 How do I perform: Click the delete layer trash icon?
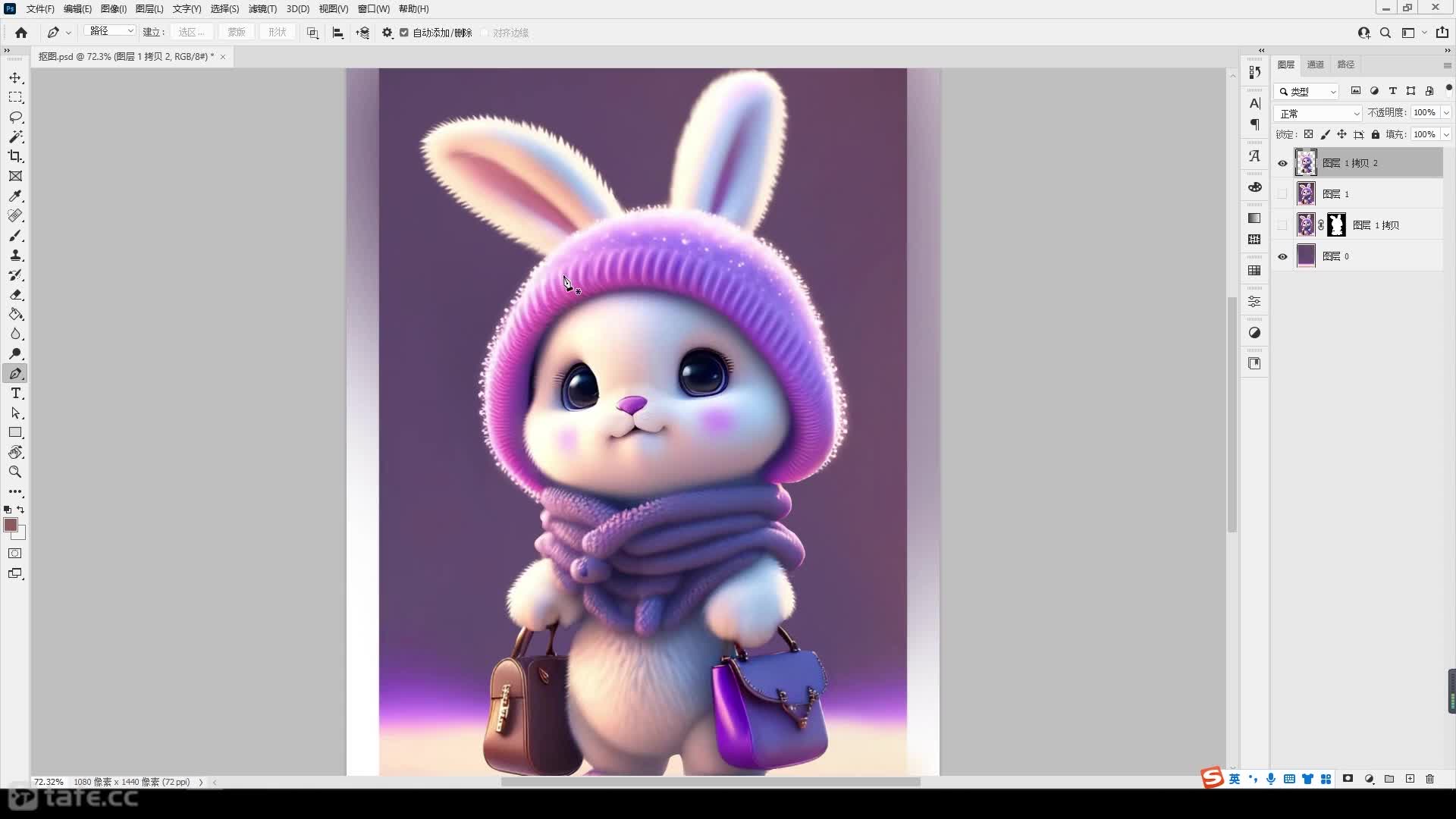pyautogui.click(x=1429, y=779)
